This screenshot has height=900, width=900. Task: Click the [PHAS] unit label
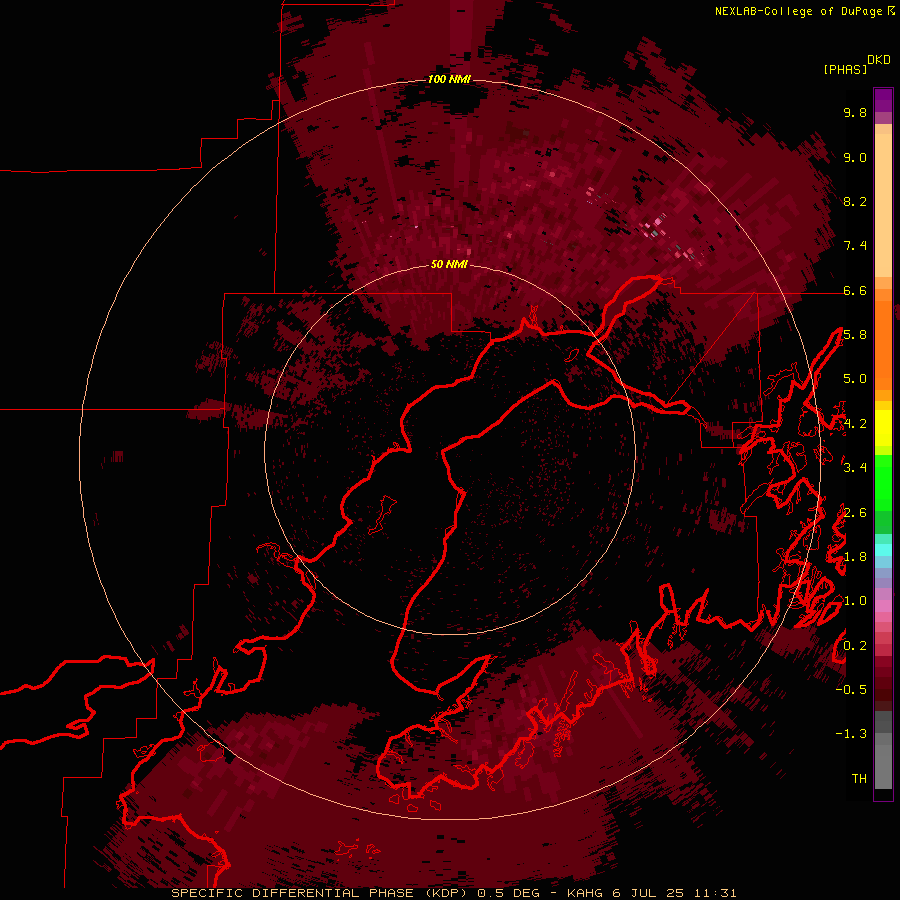[845, 69]
